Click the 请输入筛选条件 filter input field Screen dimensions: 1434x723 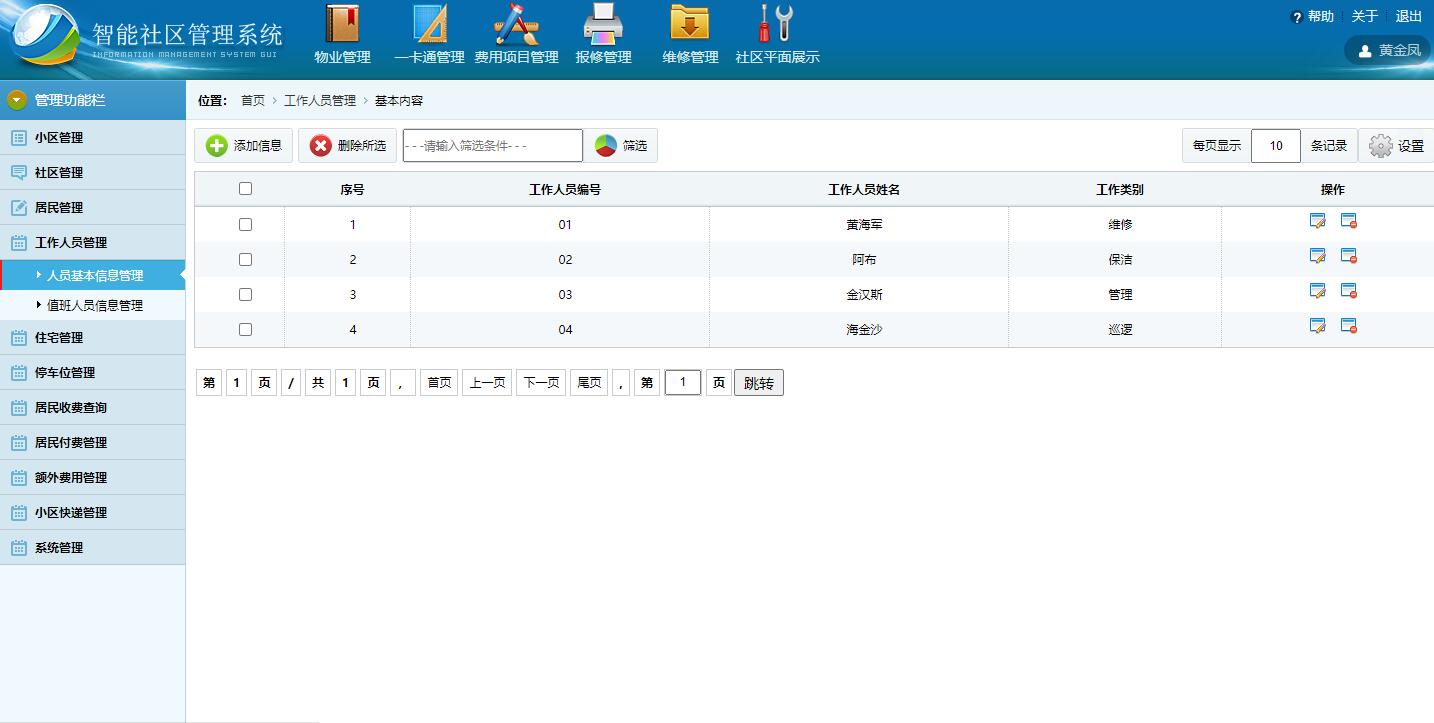click(492, 146)
